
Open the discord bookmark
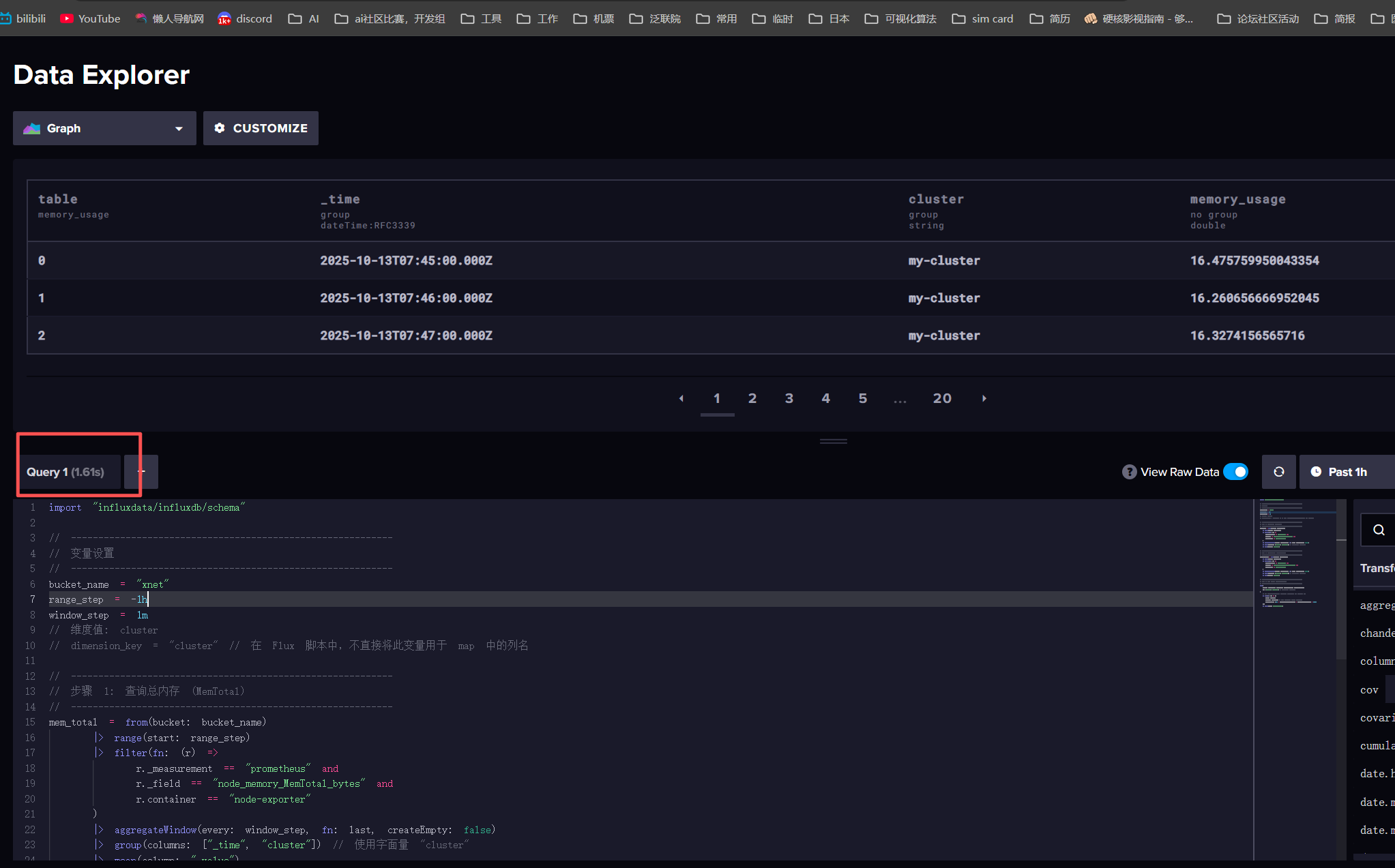(x=245, y=18)
